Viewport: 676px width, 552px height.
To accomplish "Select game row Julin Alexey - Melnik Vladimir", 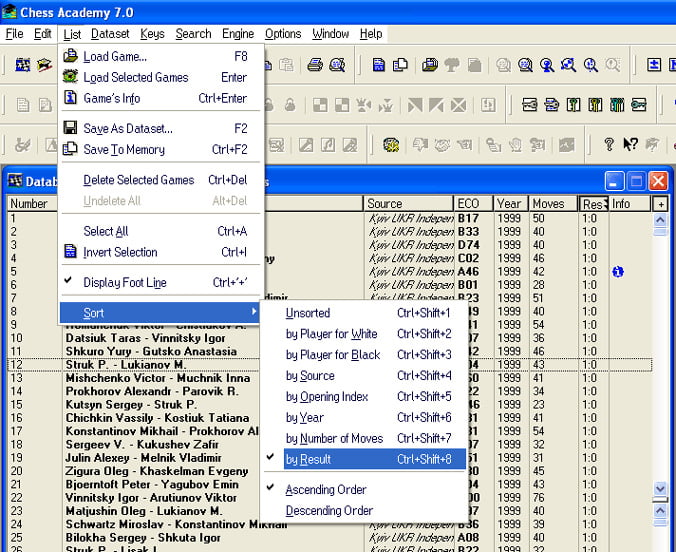I will tap(143, 458).
